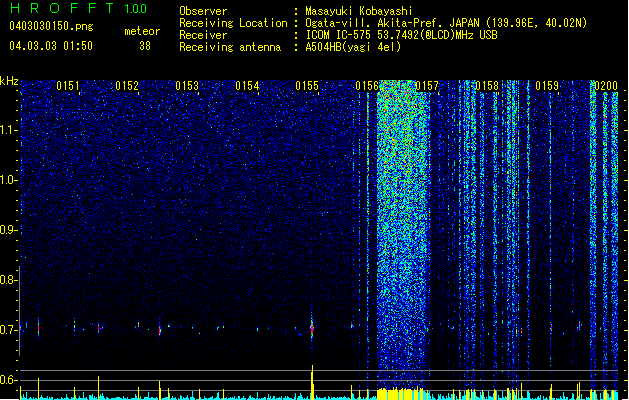Click time marker 0158
This screenshot has width=629, height=400.
click(487, 86)
